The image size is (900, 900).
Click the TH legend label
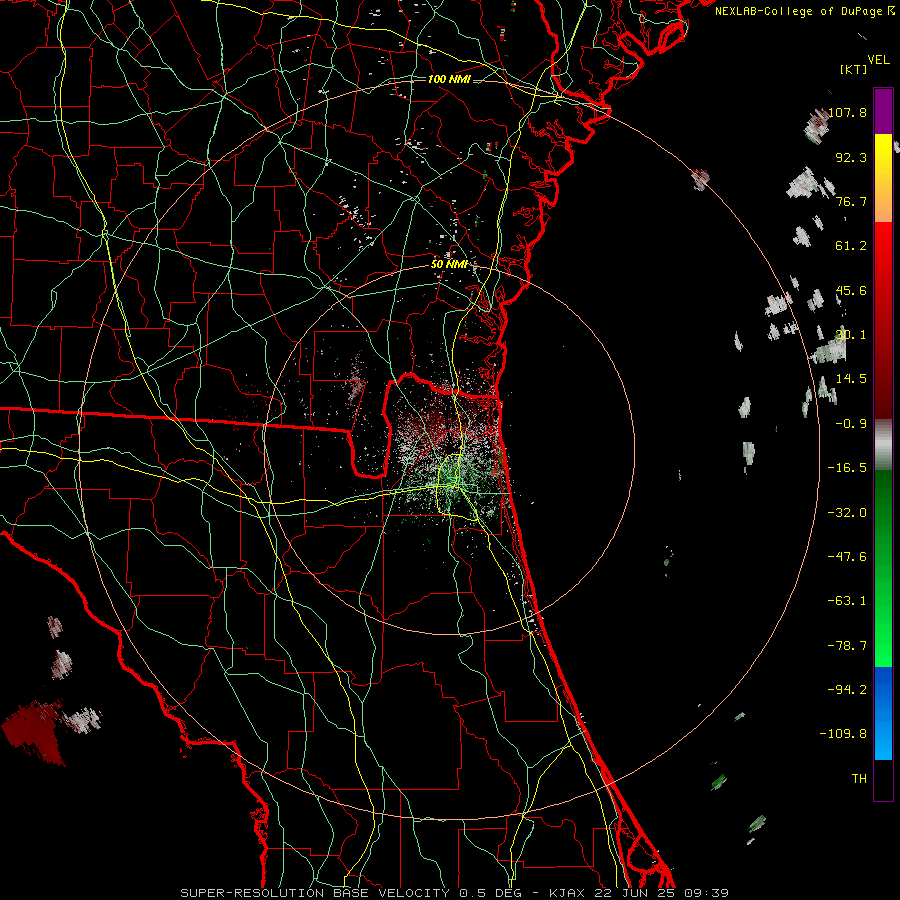tap(859, 779)
